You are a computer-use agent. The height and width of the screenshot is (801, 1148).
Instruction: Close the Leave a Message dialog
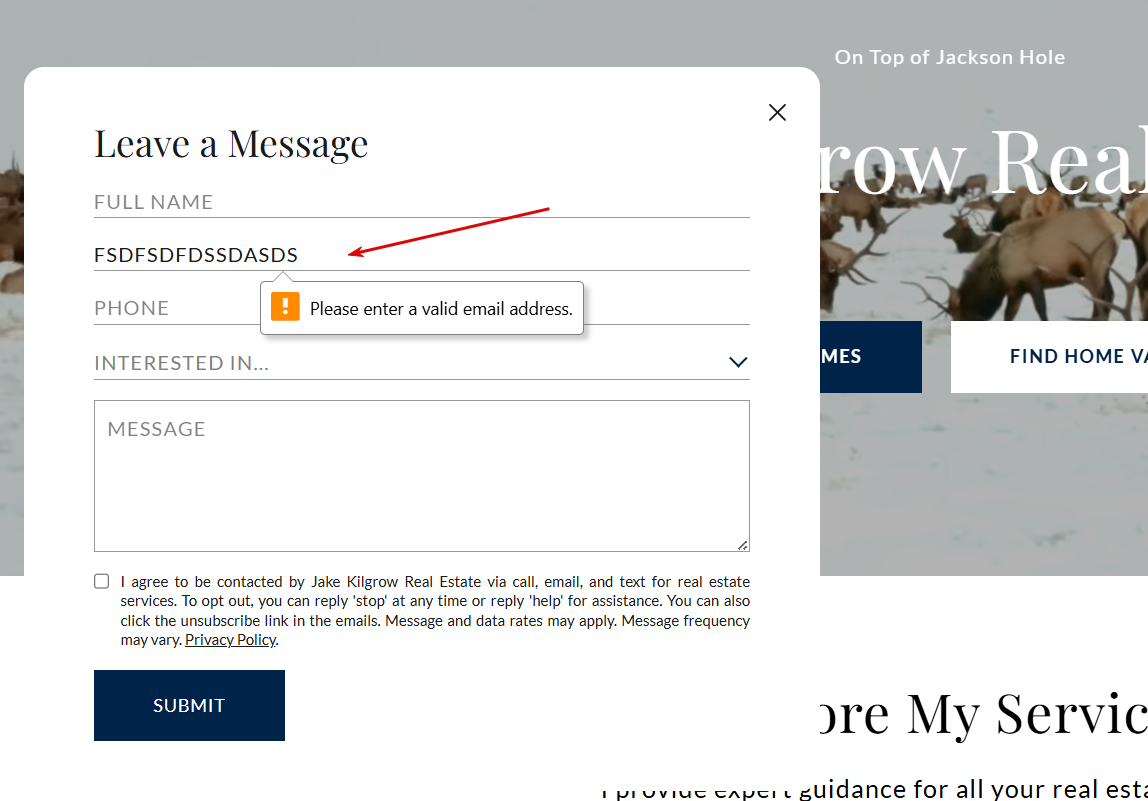click(x=777, y=112)
